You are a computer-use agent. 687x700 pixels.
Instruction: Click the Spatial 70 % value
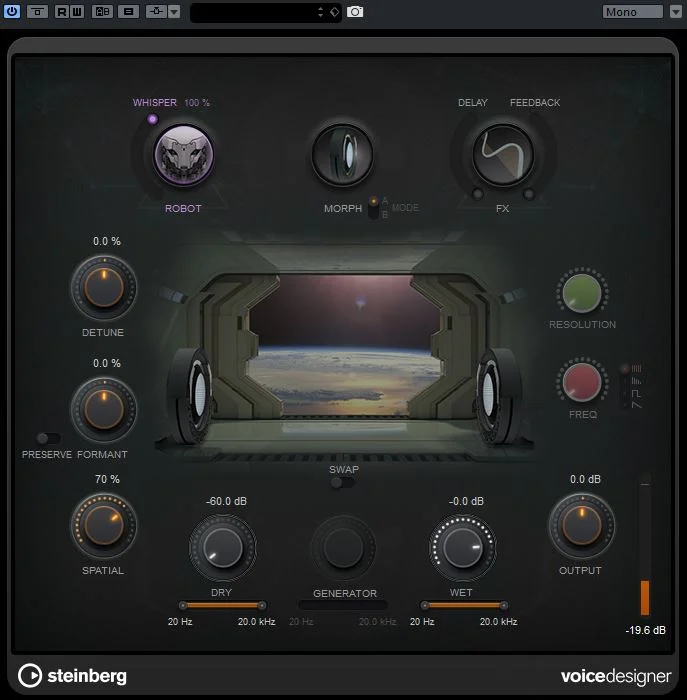point(107,479)
